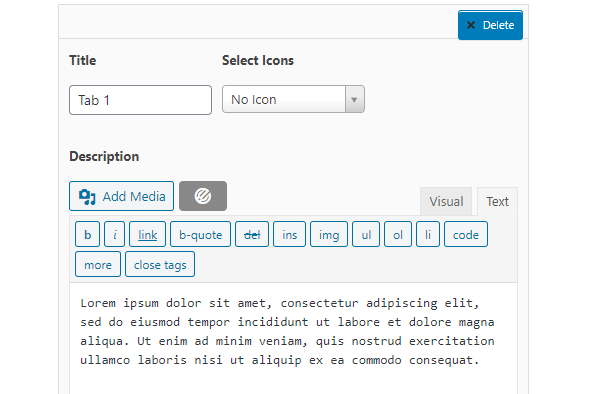Image resolution: width=600 pixels, height=394 pixels.
Task: Switch to the Visual editor tab
Action: [446, 201]
